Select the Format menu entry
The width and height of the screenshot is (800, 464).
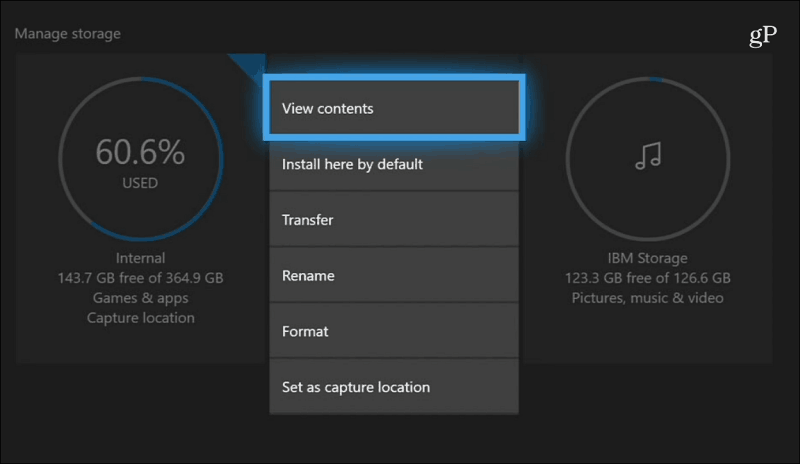click(394, 331)
